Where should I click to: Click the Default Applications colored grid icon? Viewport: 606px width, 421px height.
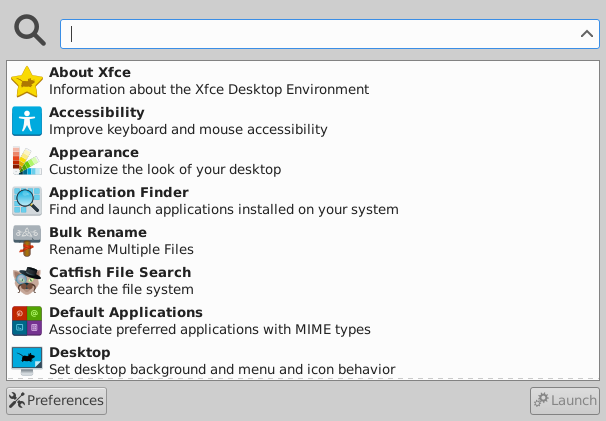pyautogui.click(x=27, y=321)
